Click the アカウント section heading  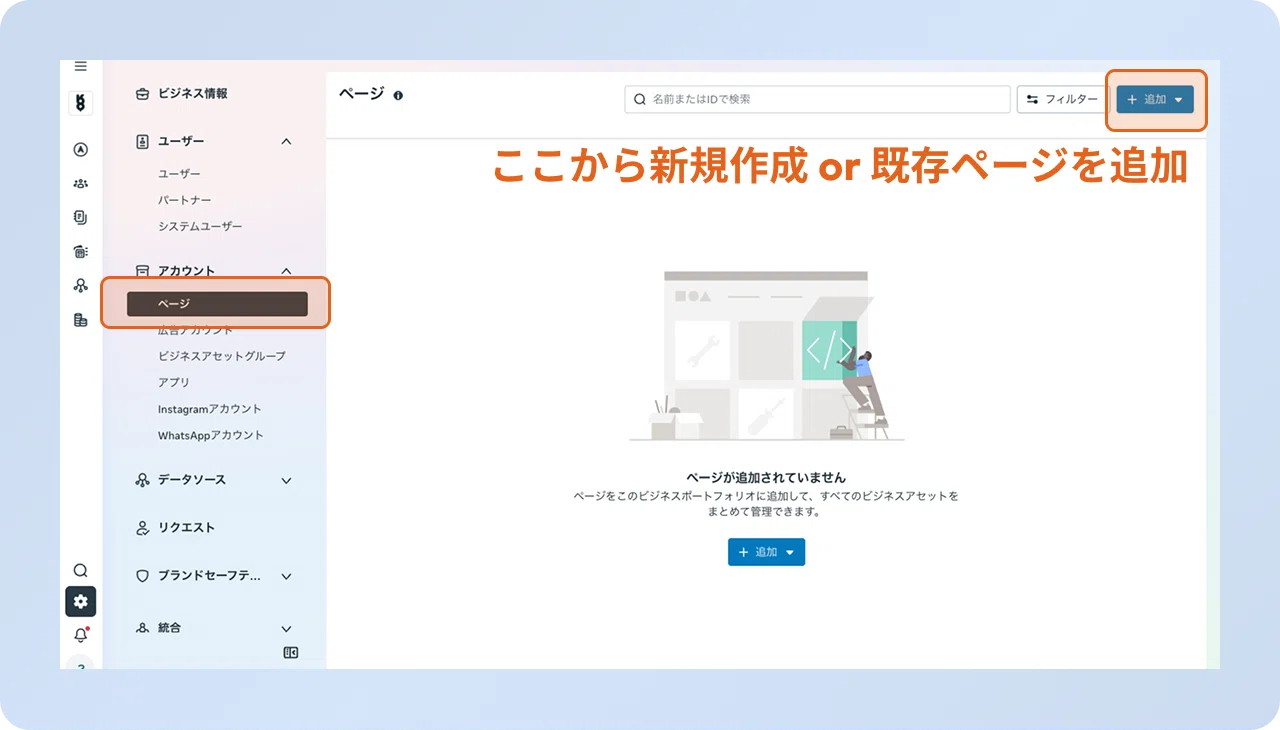click(186, 271)
